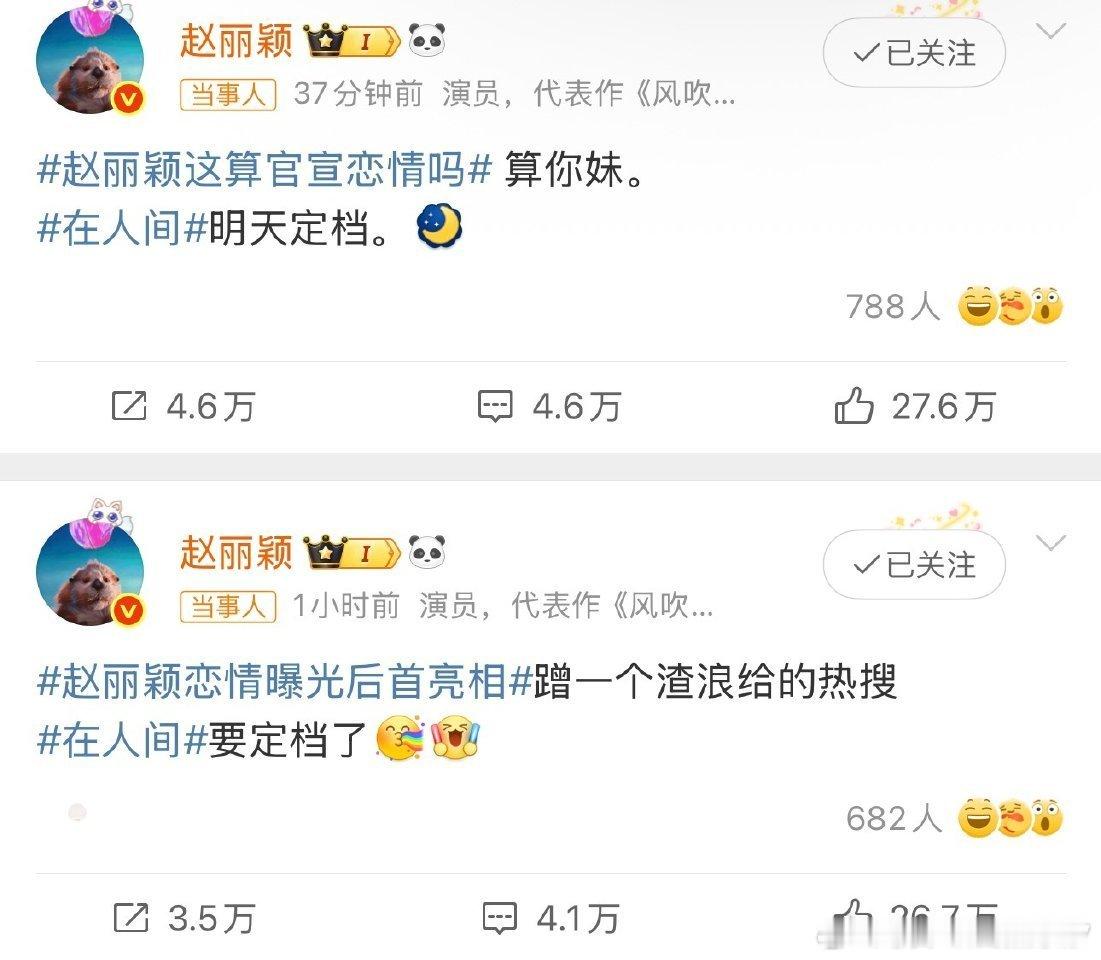Show 682人 reactions on second post
This screenshot has width=1101, height=960.
[x=954, y=818]
